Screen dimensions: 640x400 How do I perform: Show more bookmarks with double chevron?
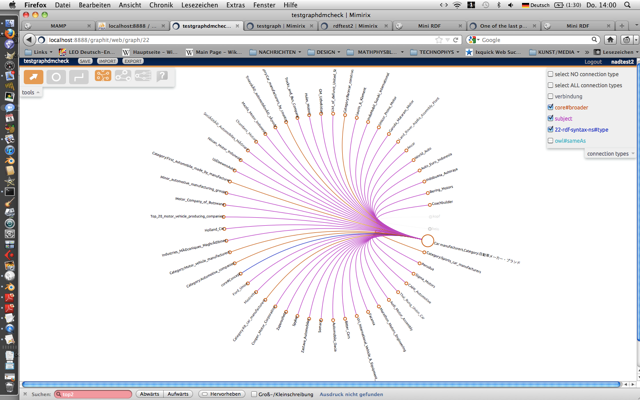[587, 52]
